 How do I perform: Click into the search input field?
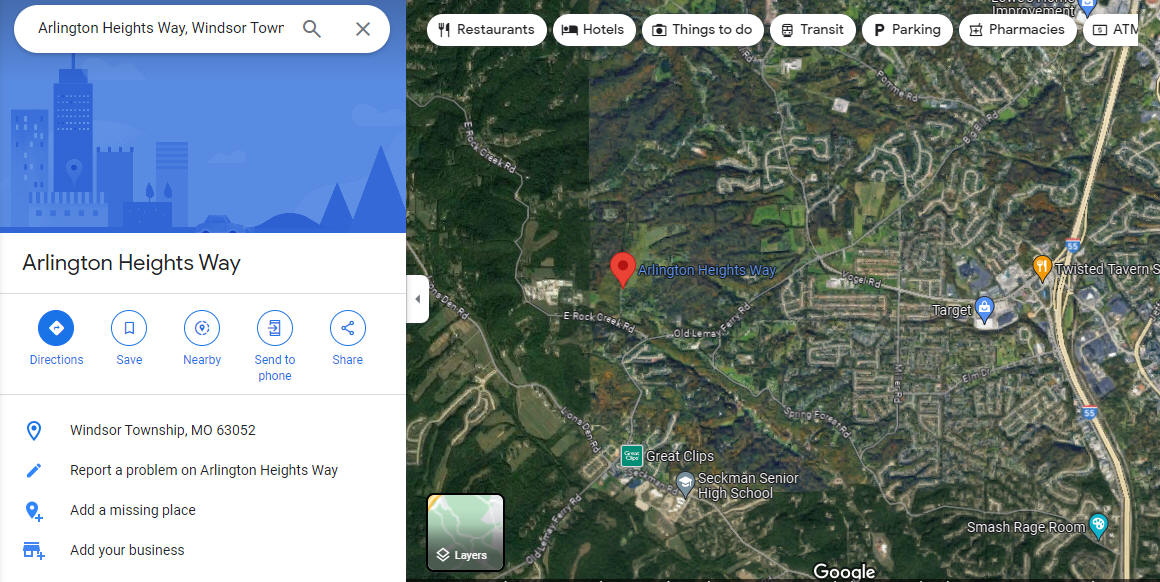coord(161,29)
